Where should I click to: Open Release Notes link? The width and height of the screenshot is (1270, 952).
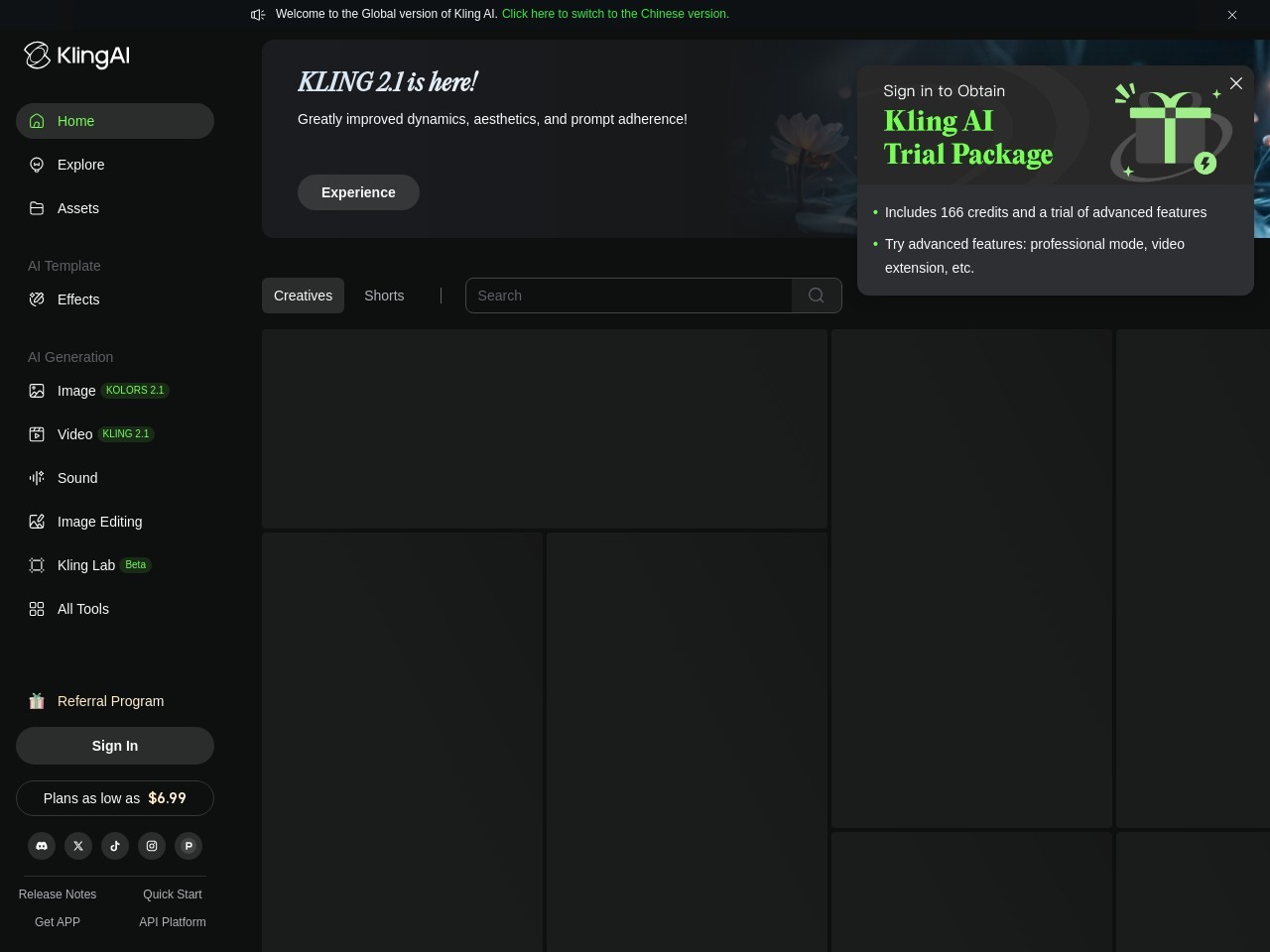coord(58,894)
